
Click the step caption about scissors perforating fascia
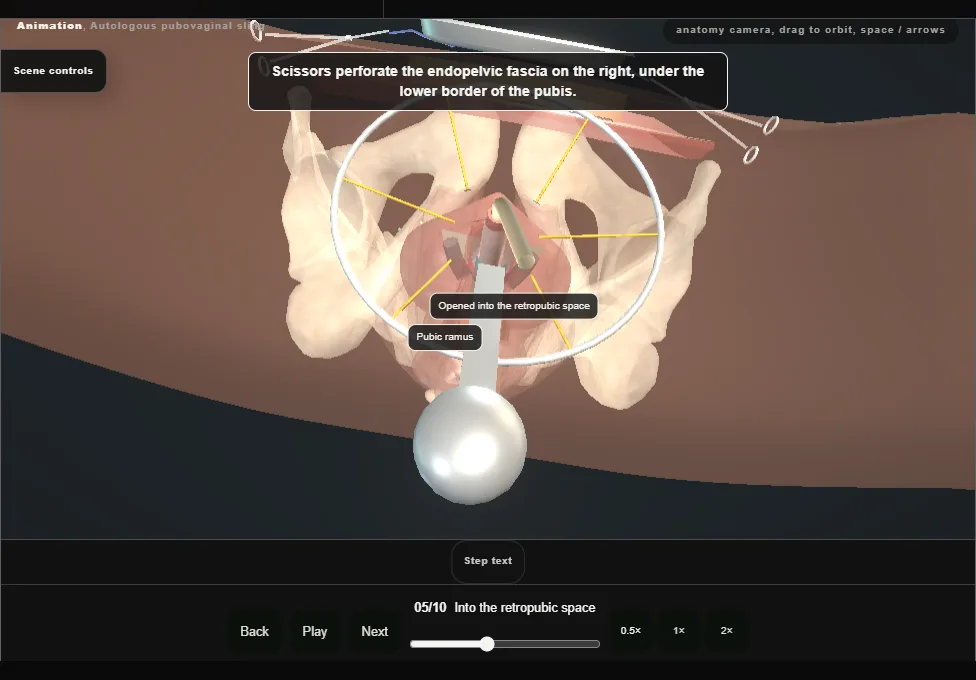488,82
